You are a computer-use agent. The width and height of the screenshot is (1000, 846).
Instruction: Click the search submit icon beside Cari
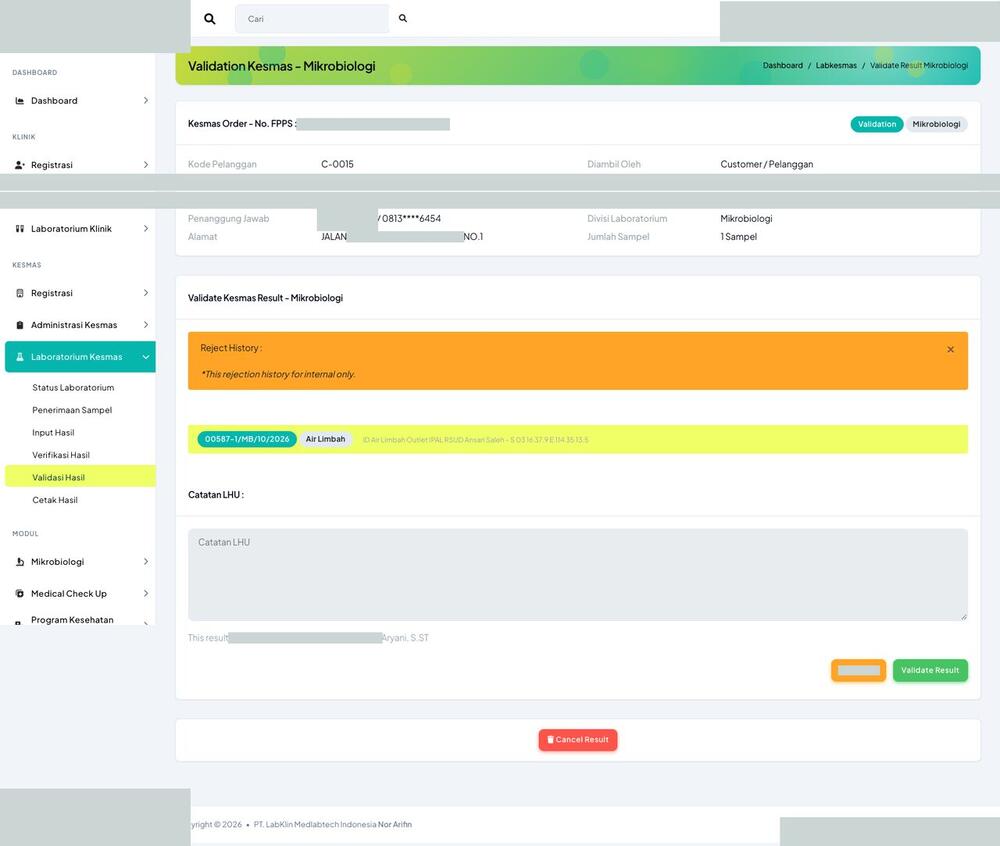[402, 18]
